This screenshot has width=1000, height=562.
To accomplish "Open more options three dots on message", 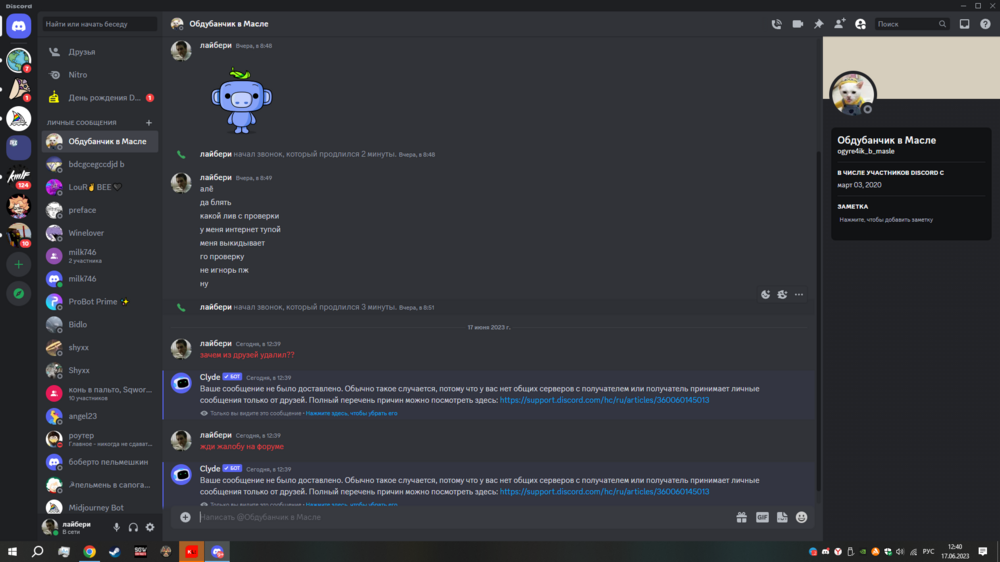I will pos(798,295).
